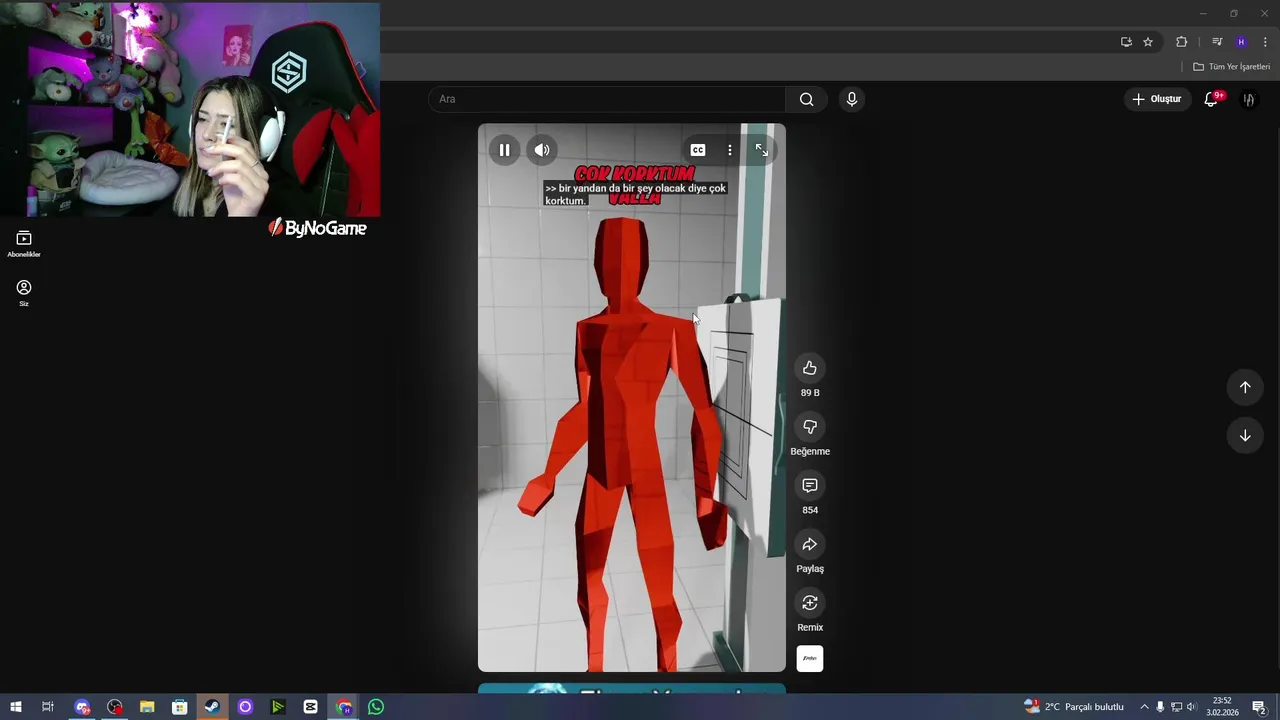Submit search with magnifier button
The height and width of the screenshot is (720, 1280).
[807, 99]
